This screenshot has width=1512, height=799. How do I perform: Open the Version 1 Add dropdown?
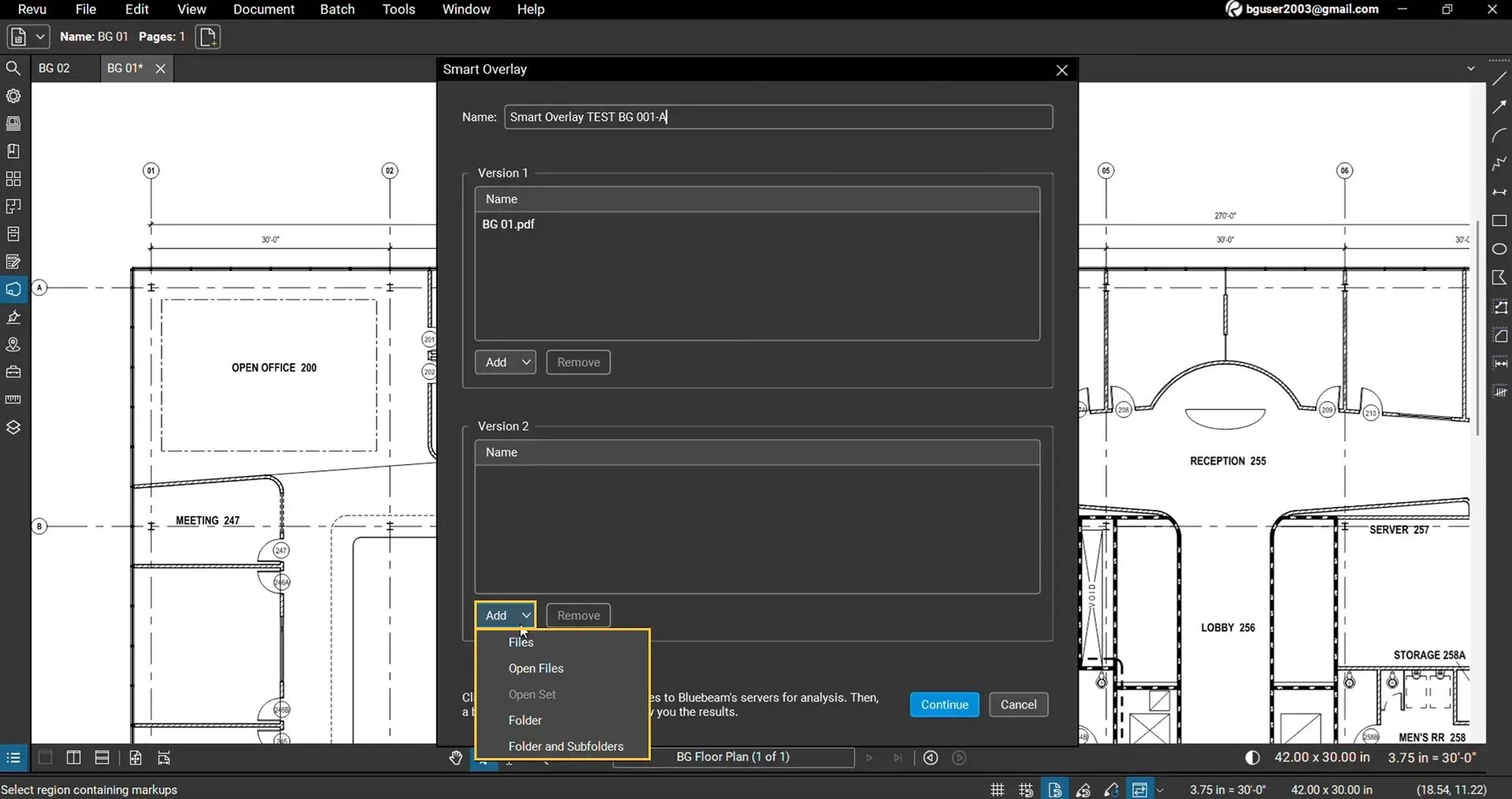(506, 362)
